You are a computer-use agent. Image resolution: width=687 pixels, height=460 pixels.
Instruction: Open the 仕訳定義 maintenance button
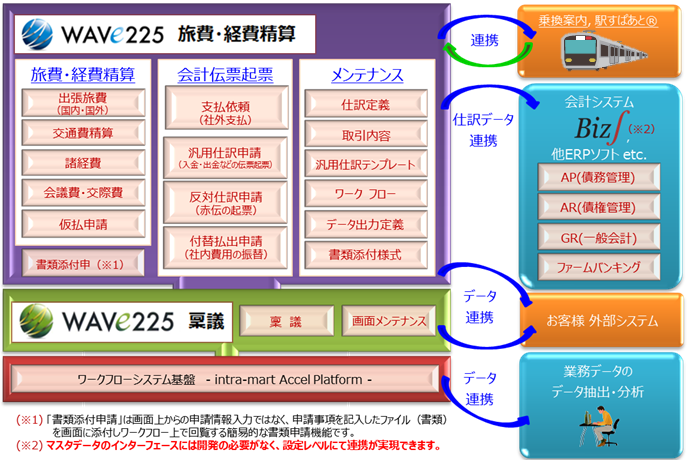point(366,104)
